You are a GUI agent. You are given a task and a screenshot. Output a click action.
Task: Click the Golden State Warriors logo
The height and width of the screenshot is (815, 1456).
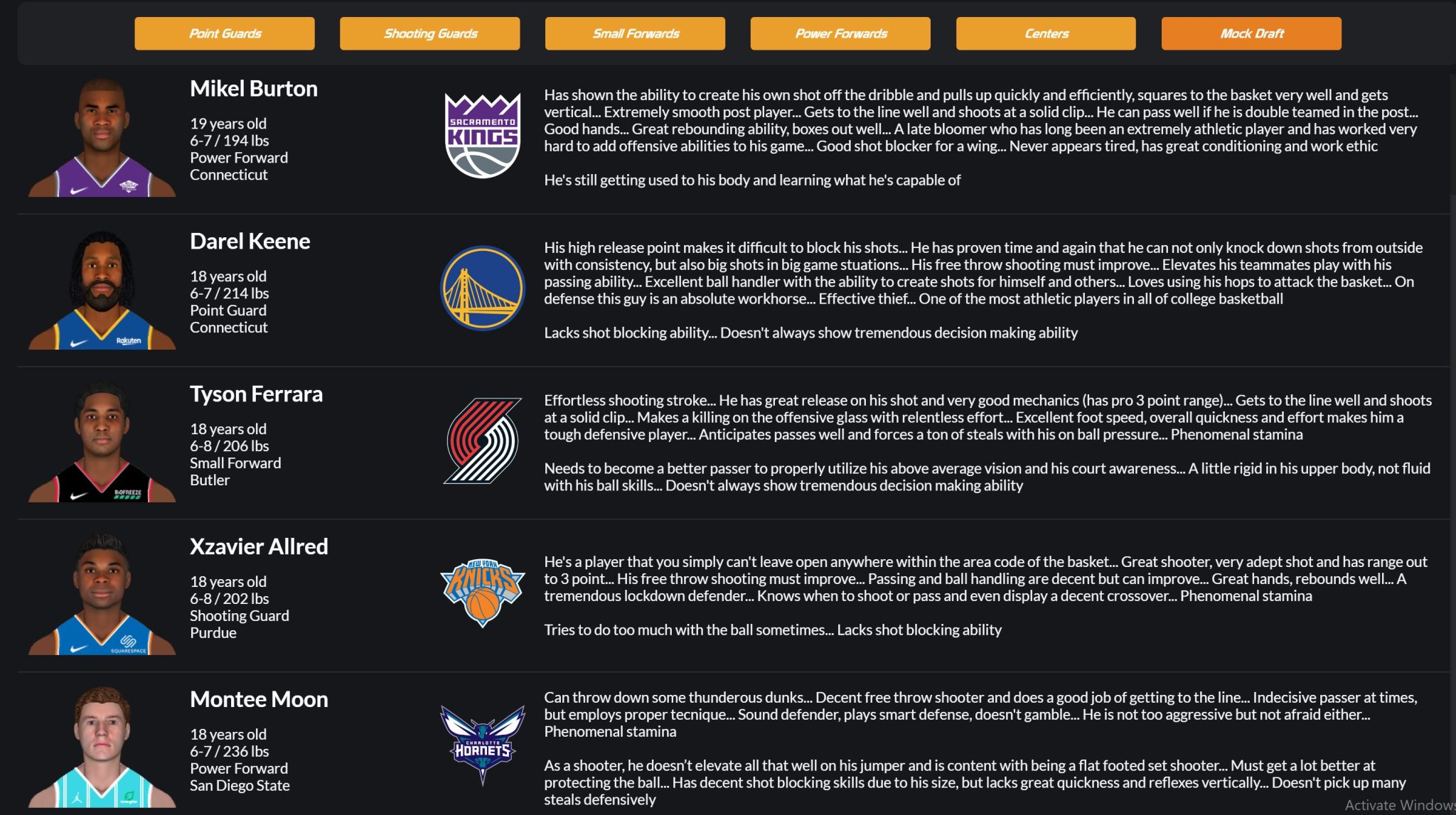click(x=483, y=288)
